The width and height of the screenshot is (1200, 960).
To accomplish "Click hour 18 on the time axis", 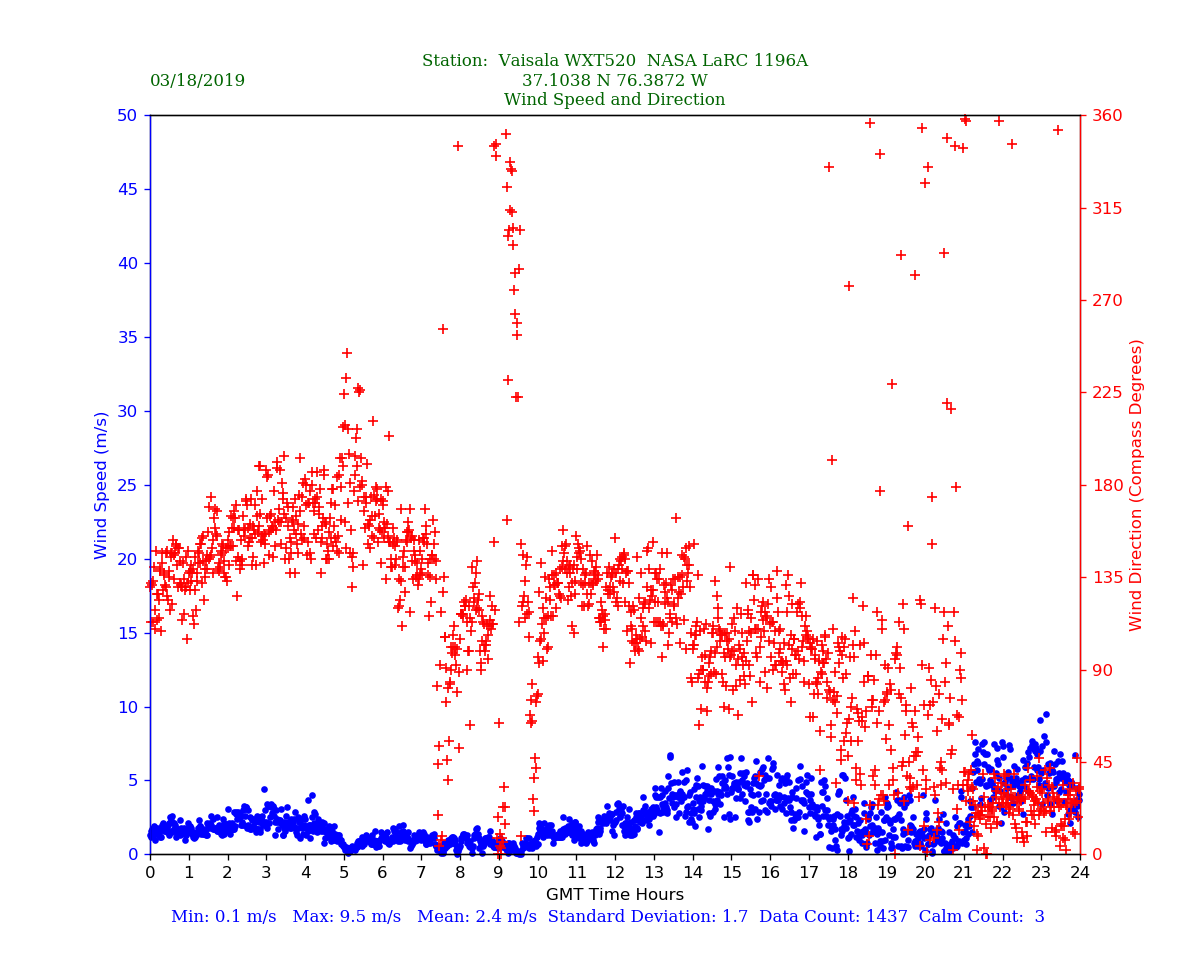I will pyautogui.click(x=847, y=873).
